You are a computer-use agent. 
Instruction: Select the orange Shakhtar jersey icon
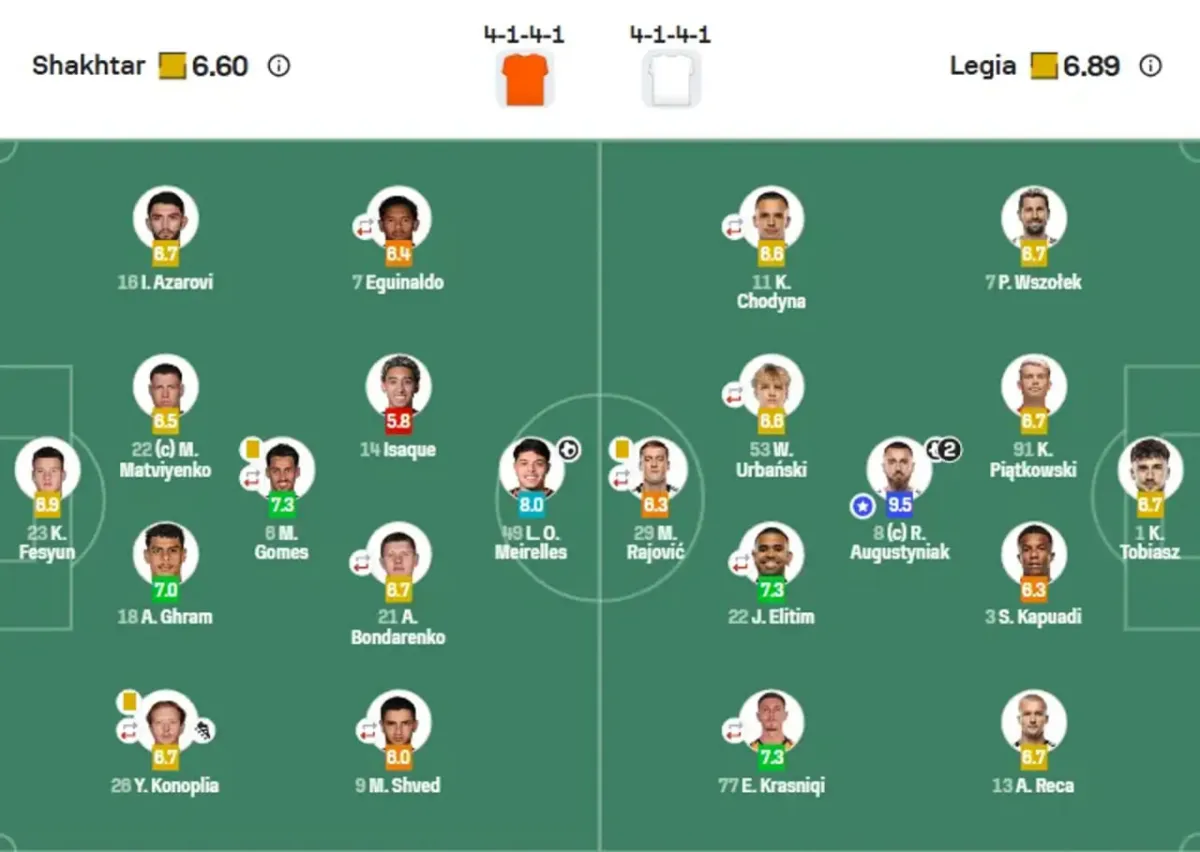524,80
